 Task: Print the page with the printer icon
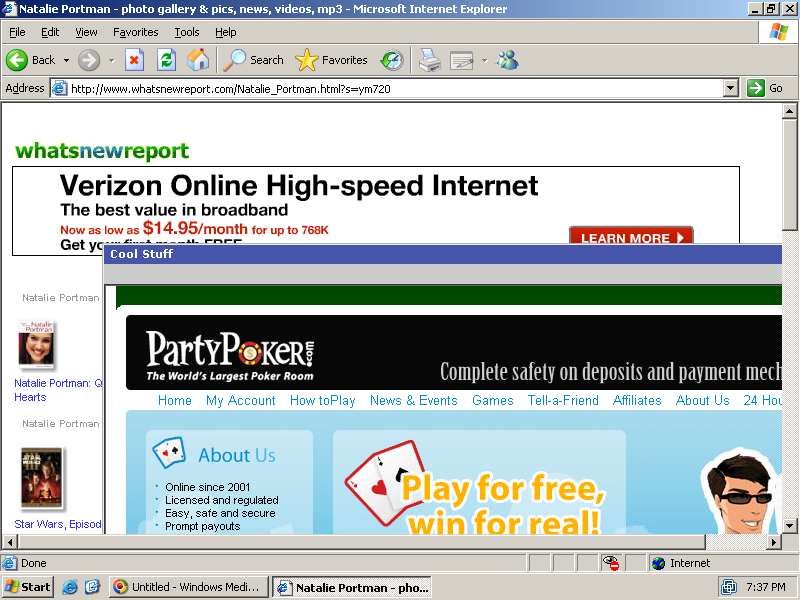pos(430,60)
